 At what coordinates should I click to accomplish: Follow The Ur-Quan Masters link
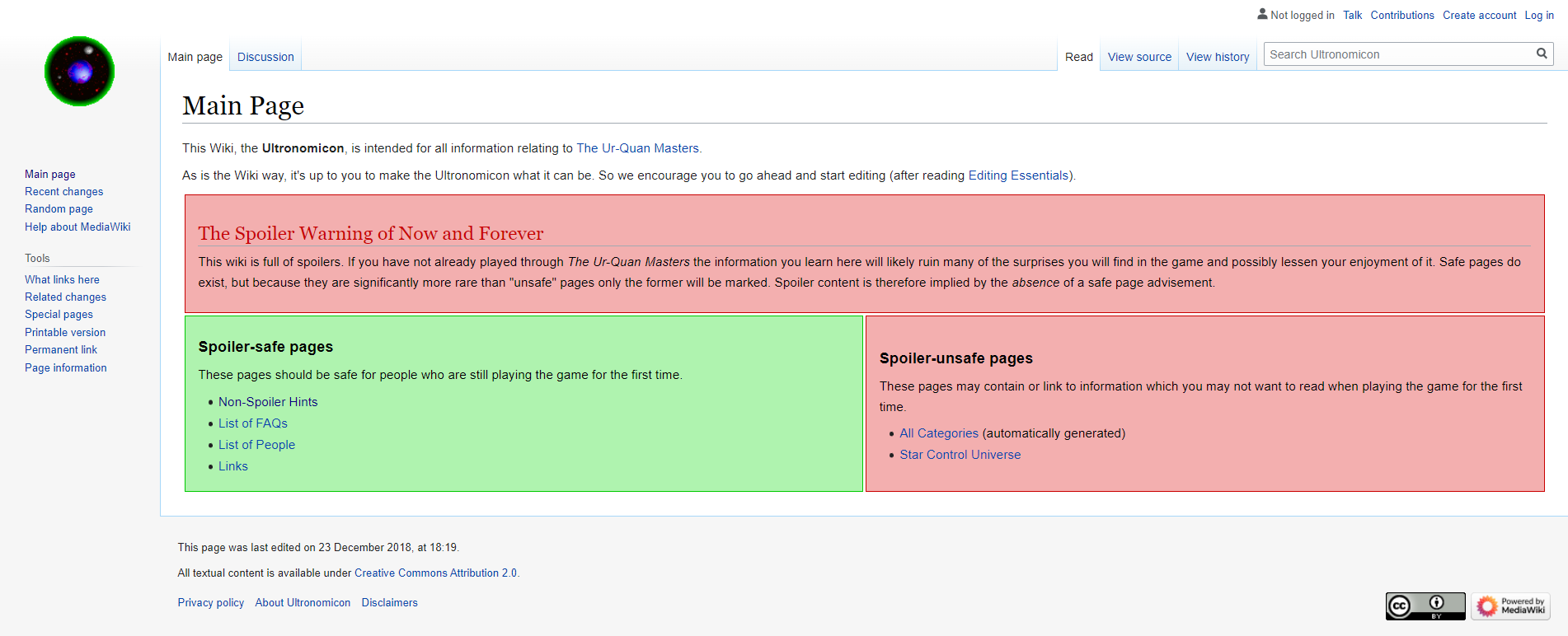638,148
